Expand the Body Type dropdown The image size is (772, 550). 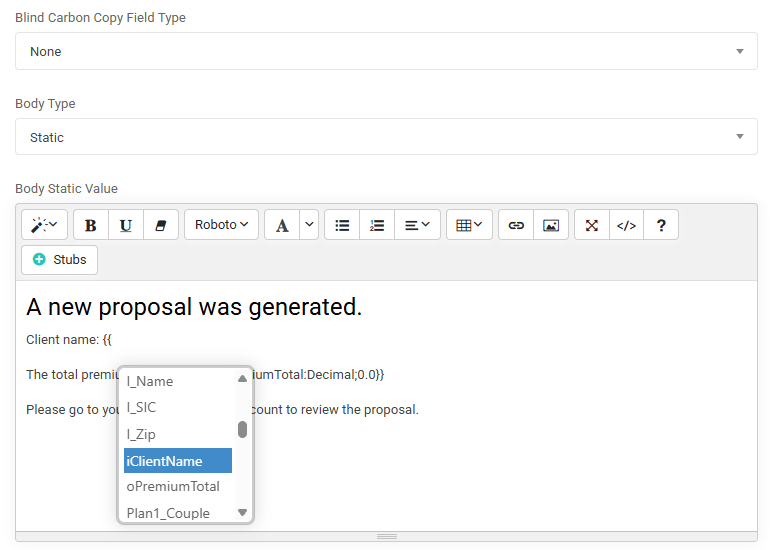(386, 137)
